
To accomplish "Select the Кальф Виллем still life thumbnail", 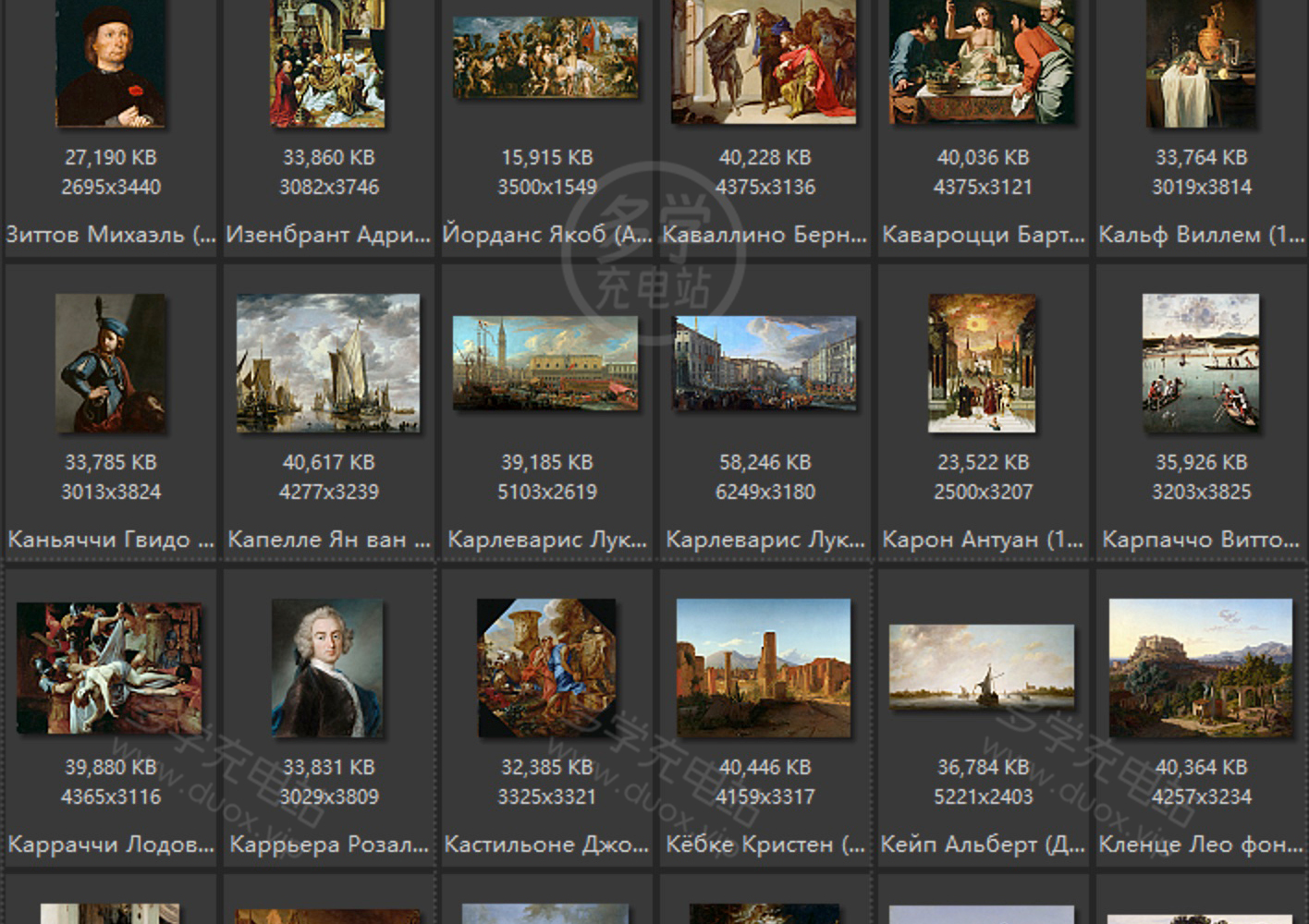I will [x=1201, y=63].
